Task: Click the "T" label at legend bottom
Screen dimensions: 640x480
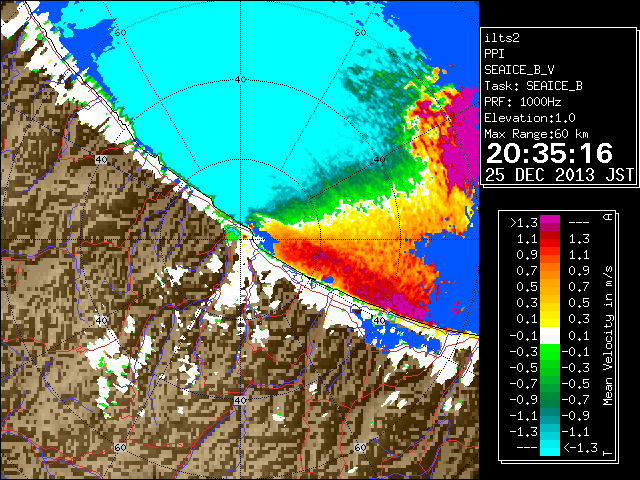Action: 608,453
